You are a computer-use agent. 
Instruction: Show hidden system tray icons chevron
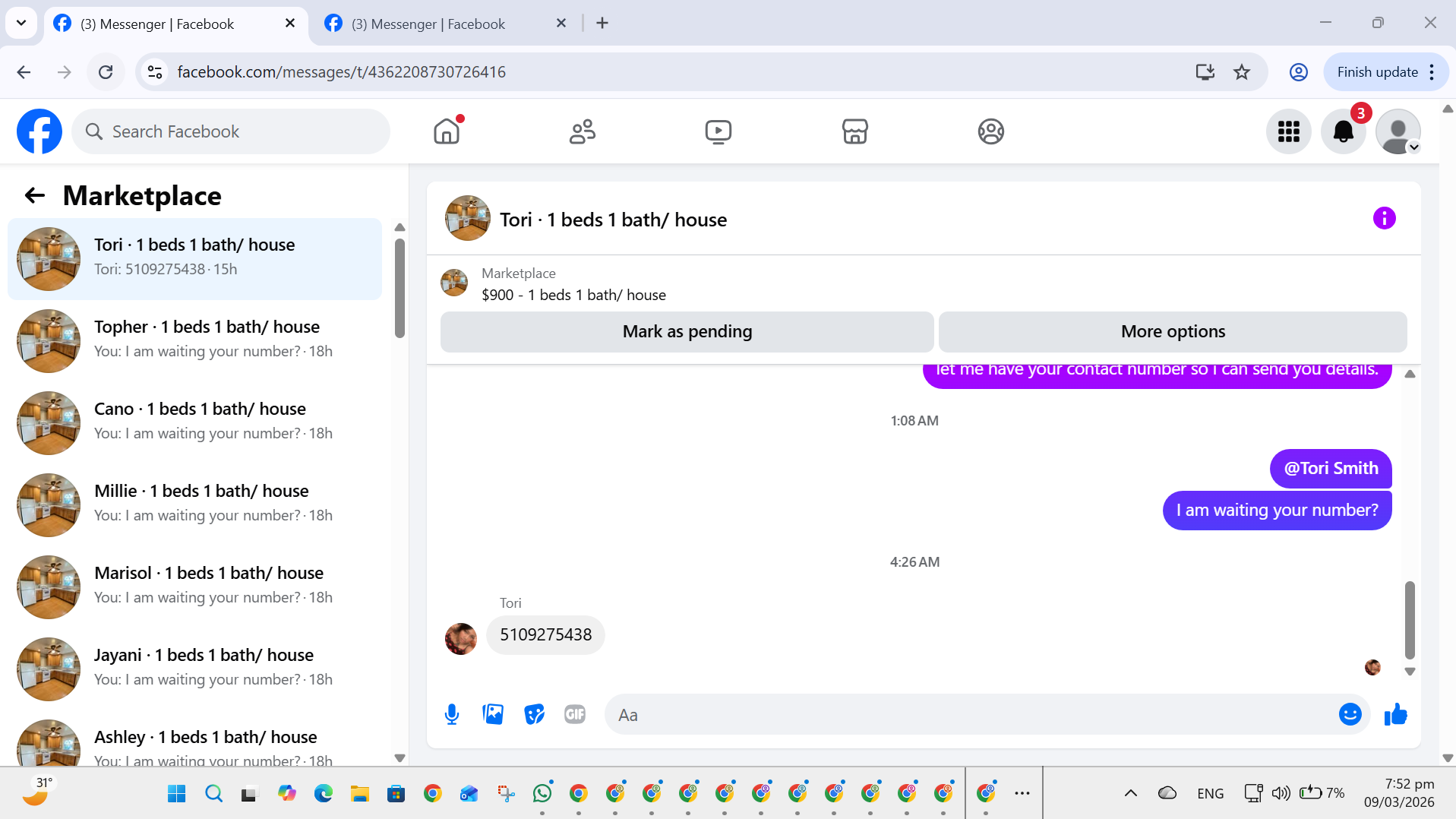pyautogui.click(x=1130, y=793)
